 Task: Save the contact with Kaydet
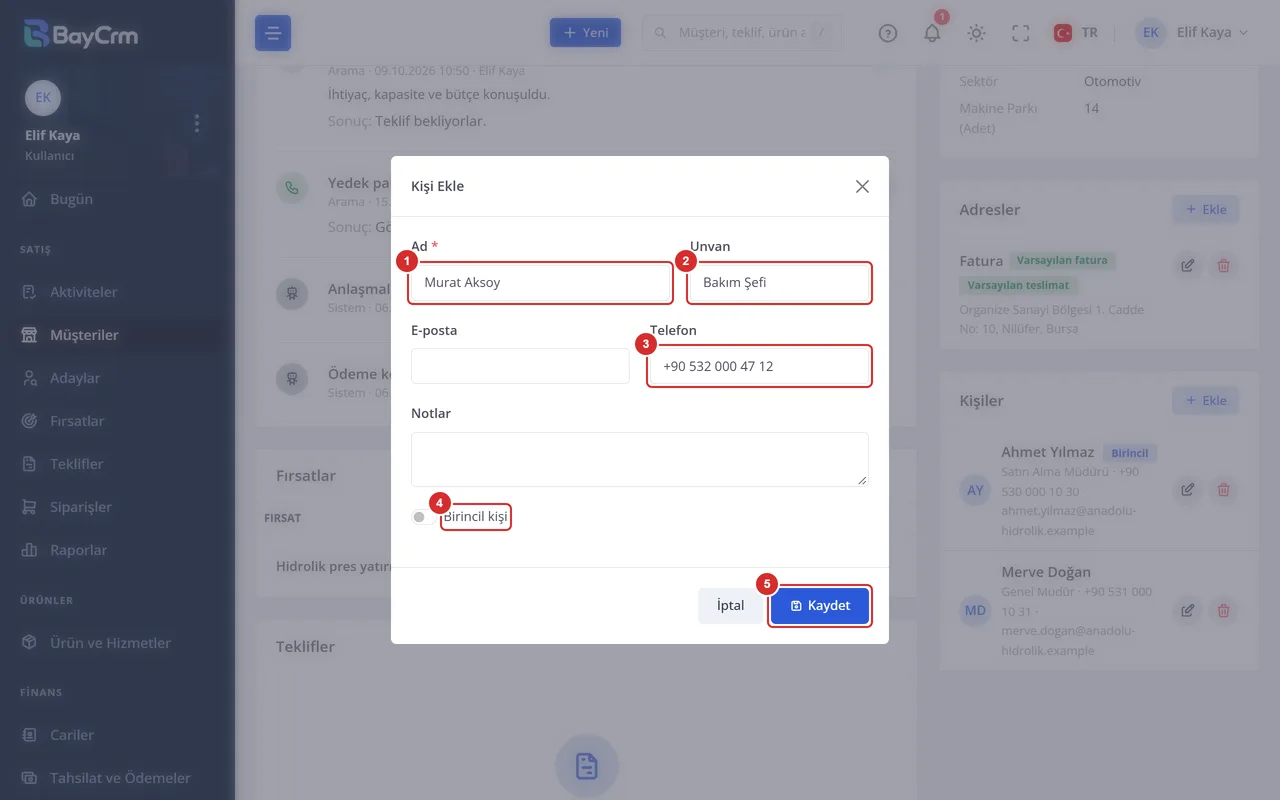click(820, 606)
